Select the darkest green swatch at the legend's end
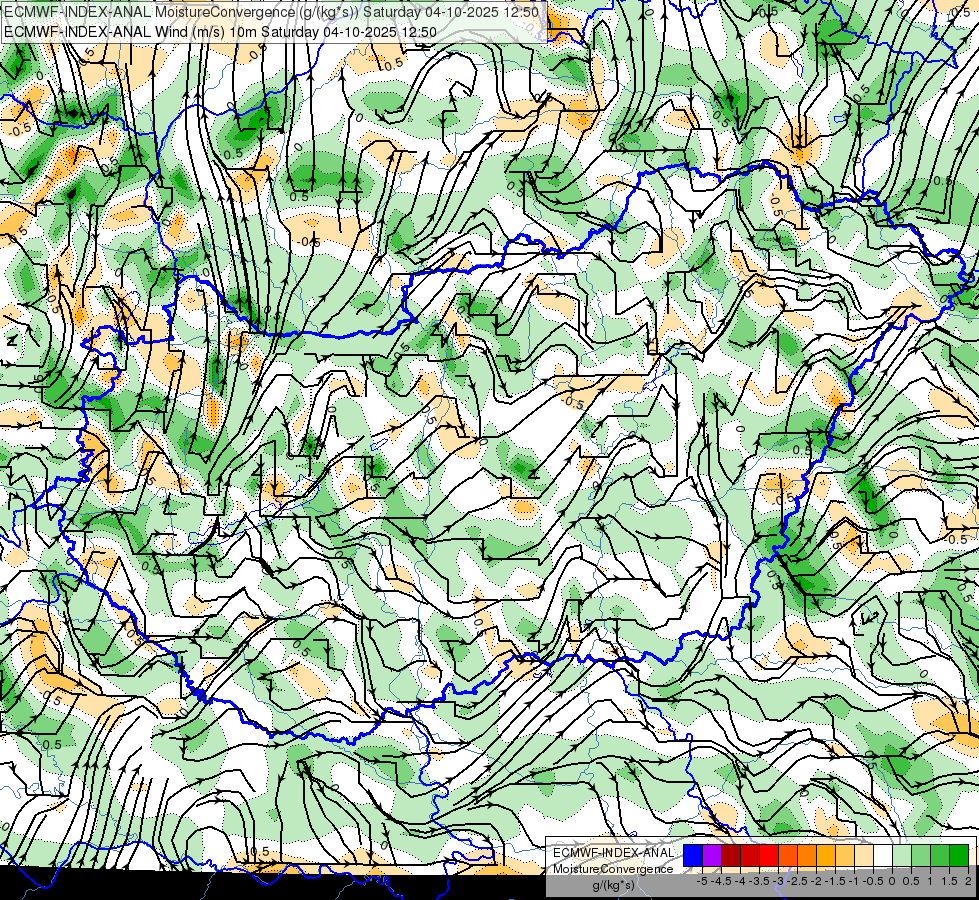The image size is (979, 900). tap(959, 856)
